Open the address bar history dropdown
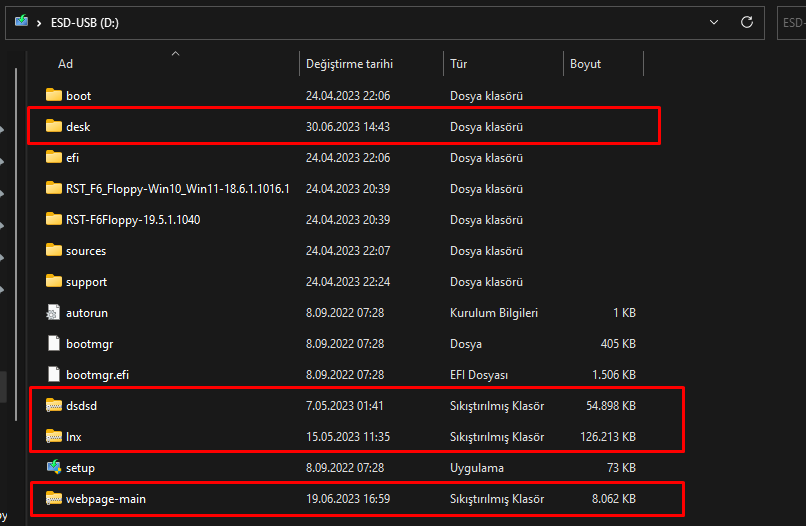 [713, 21]
